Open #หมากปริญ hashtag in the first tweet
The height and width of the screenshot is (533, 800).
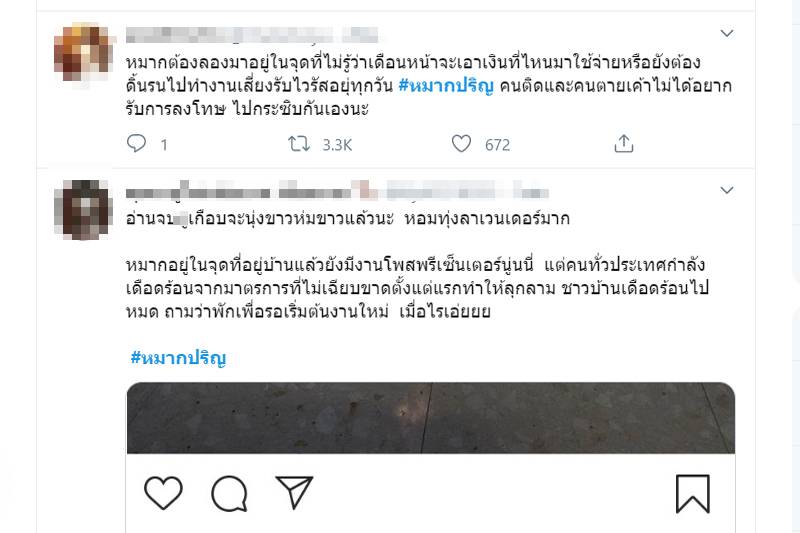click(x=446, y=86)
